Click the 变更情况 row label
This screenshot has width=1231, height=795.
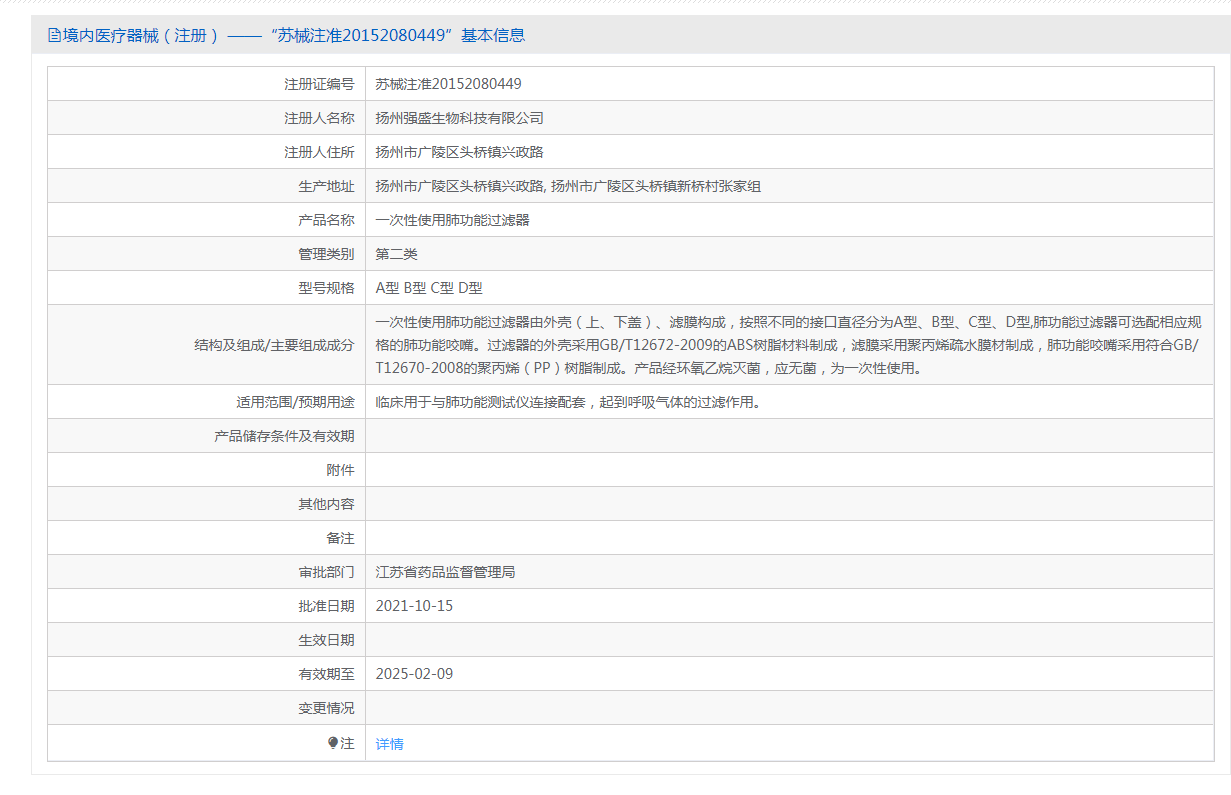[326, 708]
